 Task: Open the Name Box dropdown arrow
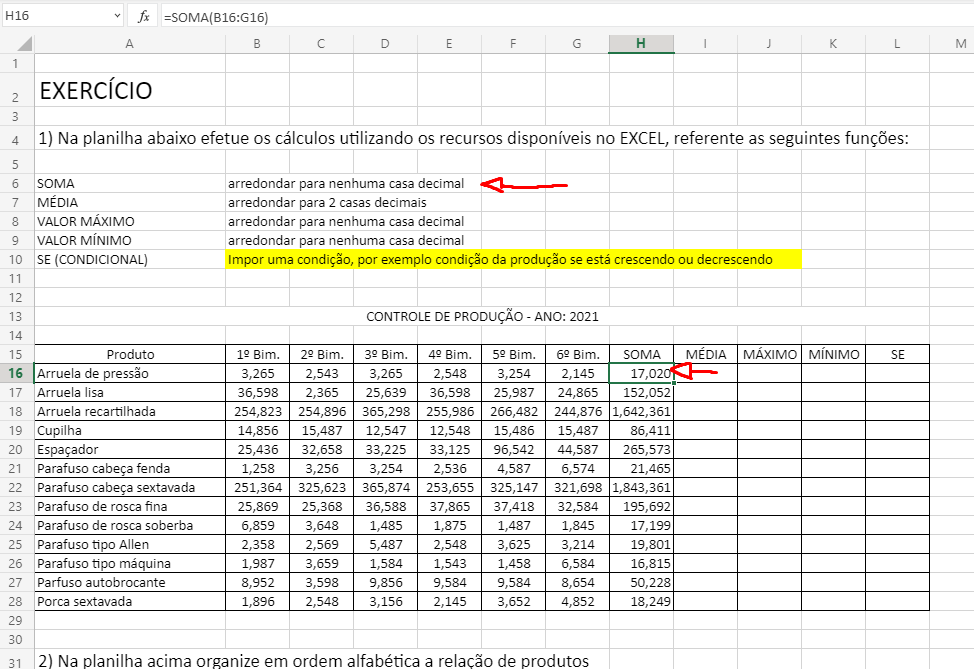point(117,16)
